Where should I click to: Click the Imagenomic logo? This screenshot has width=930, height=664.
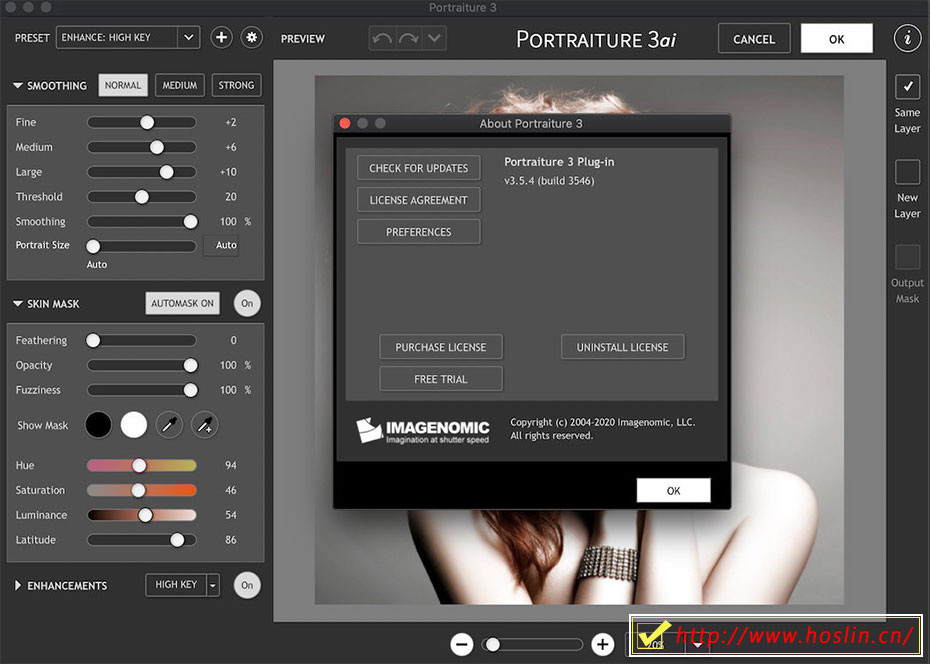pos(422,430)
